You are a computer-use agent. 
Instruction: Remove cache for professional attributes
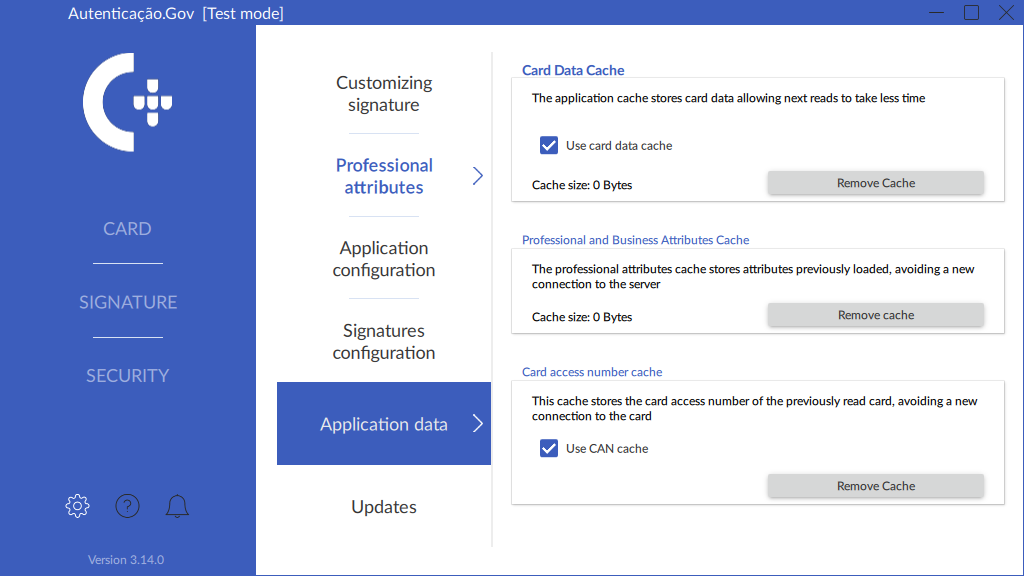click(x=875, y=315)
